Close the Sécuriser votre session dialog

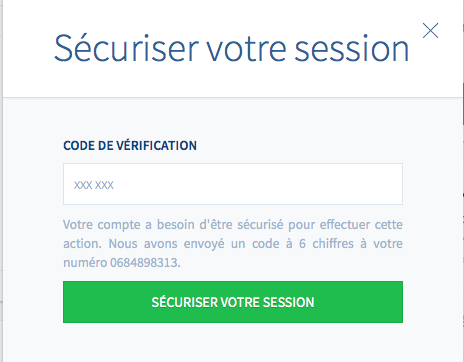tap(430, 30)
